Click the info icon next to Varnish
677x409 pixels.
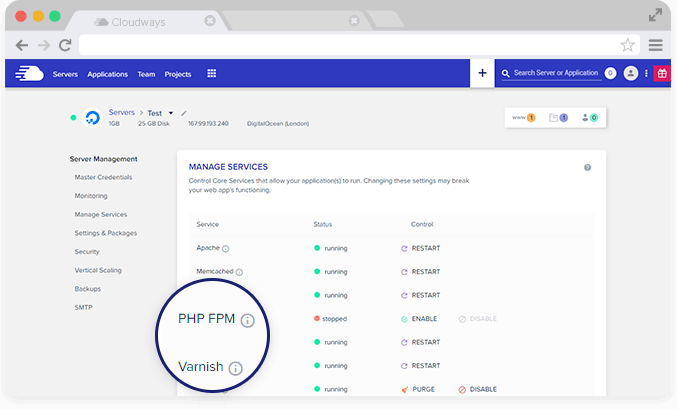tap(236, 368)
